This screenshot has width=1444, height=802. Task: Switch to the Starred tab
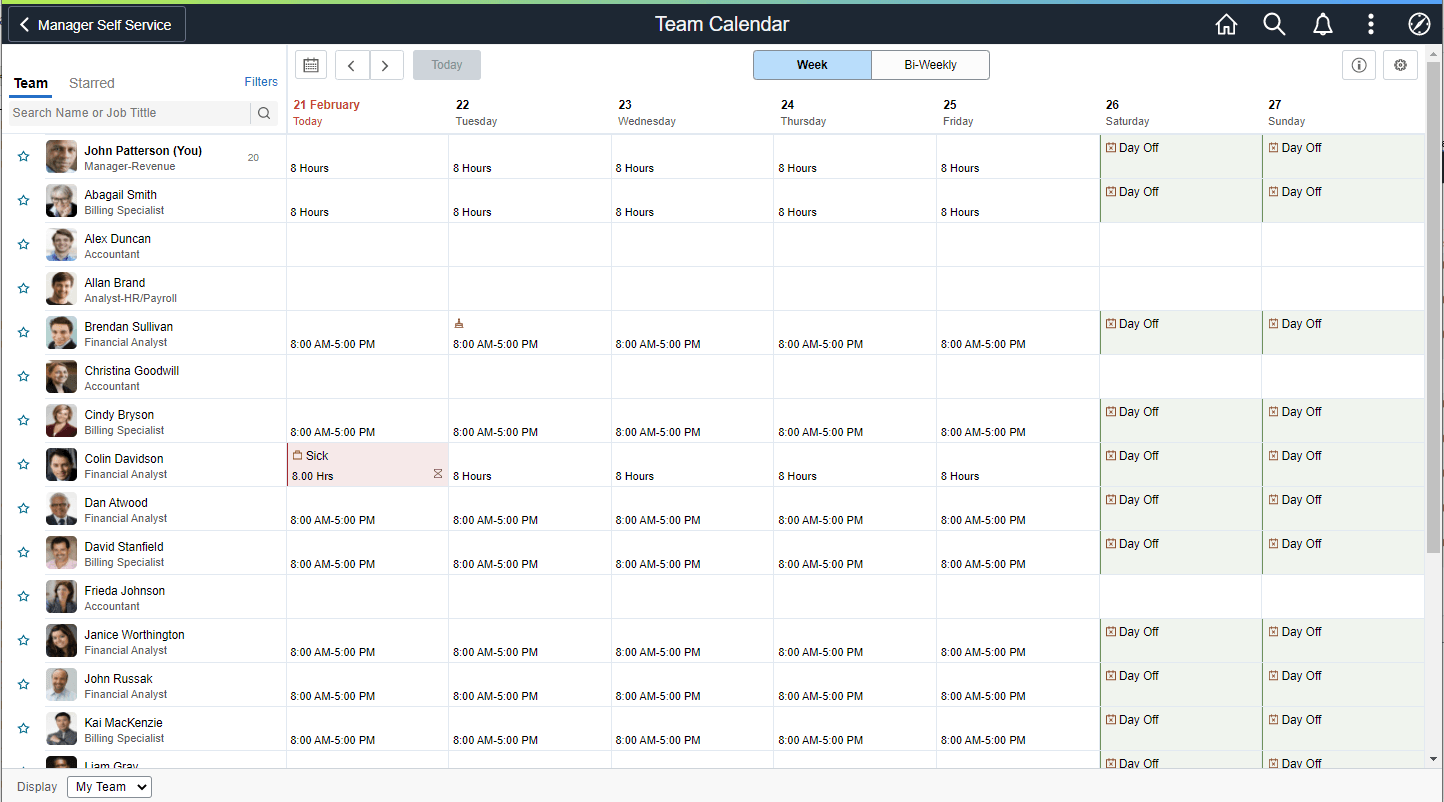coord(91,83)
